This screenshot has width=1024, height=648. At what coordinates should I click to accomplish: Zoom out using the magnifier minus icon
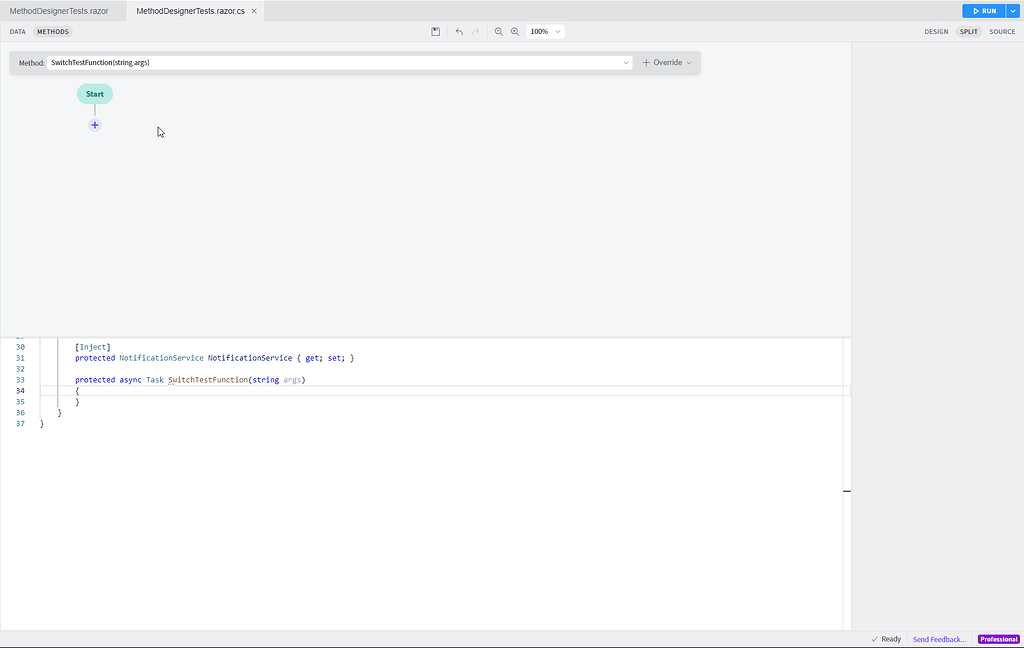coord(499,31)
